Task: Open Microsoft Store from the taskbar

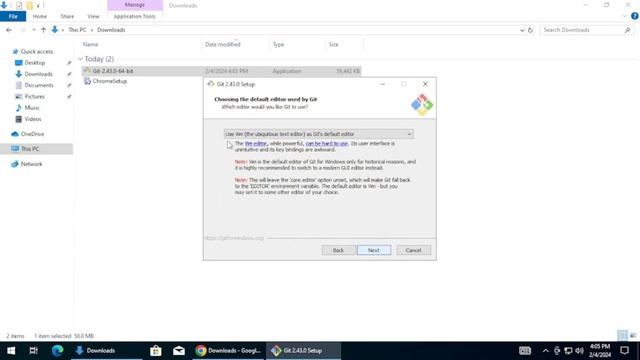Action: click(x=156, y=351)
